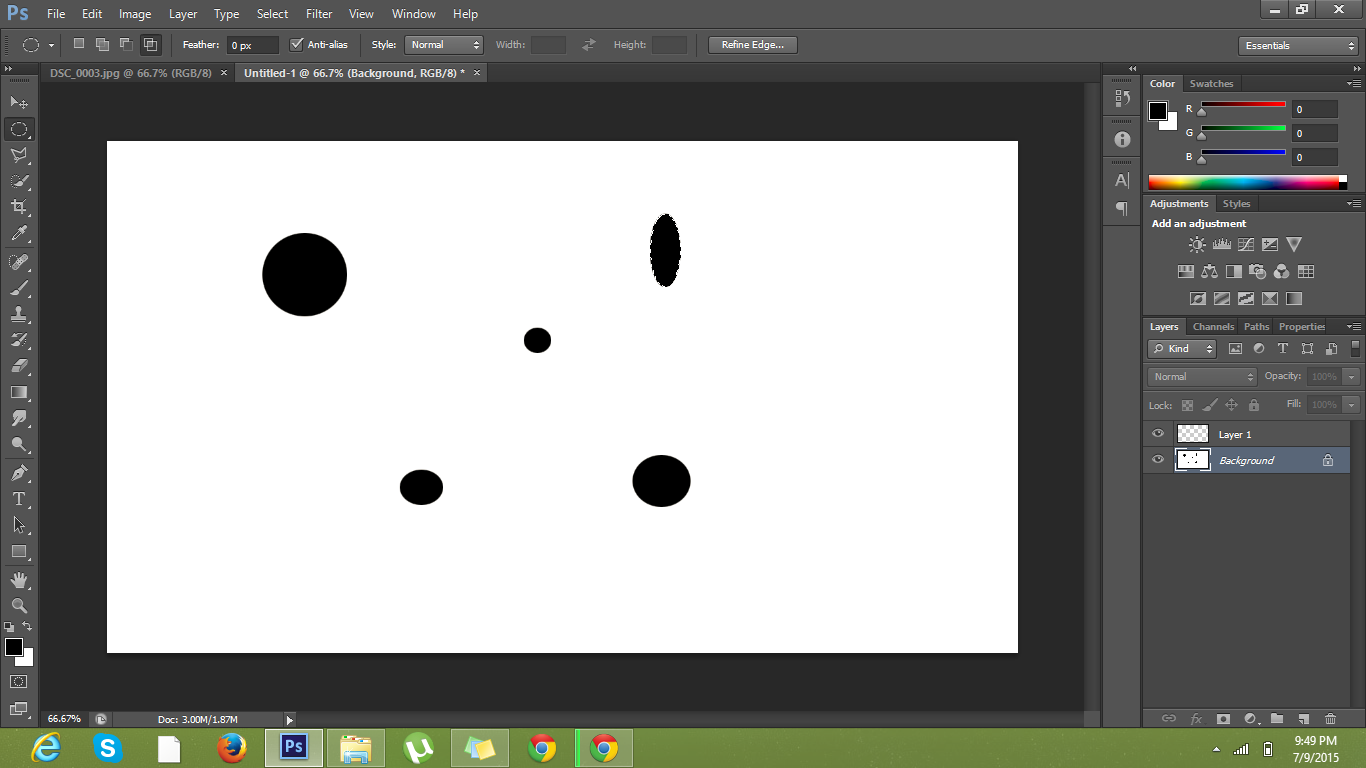The width and height of the screenshot is (1366, 768).
Task: Hide the Background layer eye icon
Action: 1158,460
